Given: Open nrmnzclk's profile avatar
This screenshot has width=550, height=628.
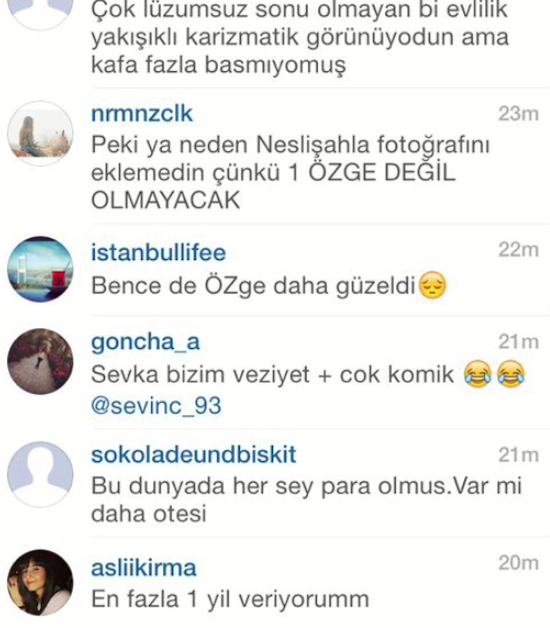Looking at the screenshot, I should (40, 133).
